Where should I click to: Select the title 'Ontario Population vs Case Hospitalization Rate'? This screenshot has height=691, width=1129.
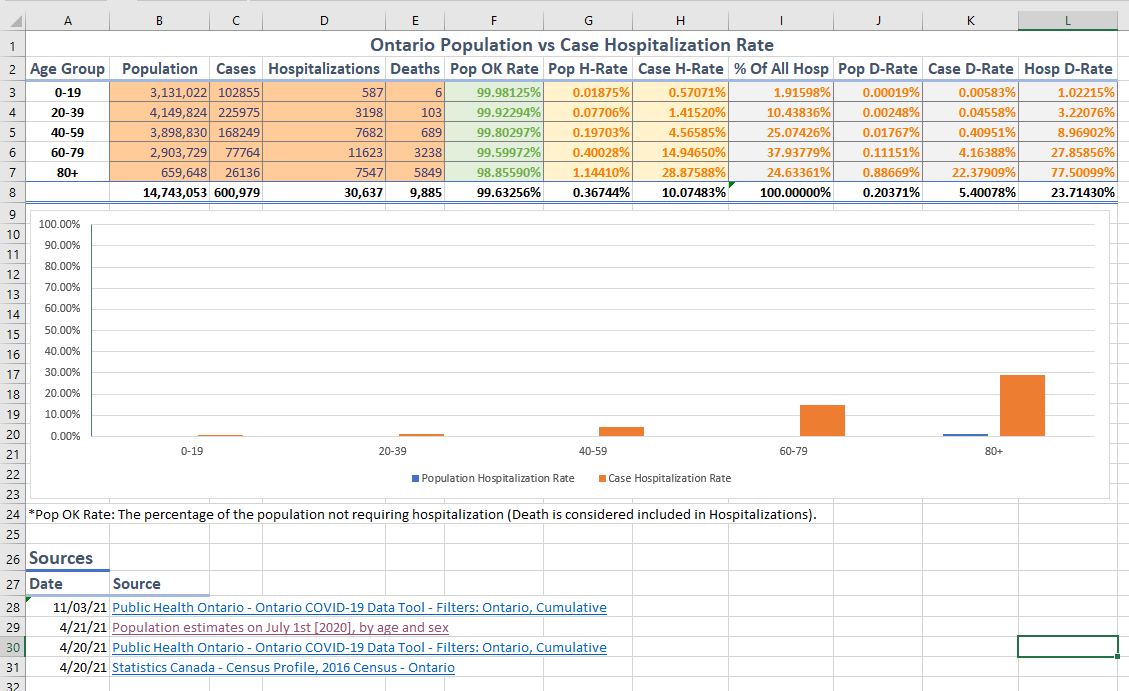572,45
